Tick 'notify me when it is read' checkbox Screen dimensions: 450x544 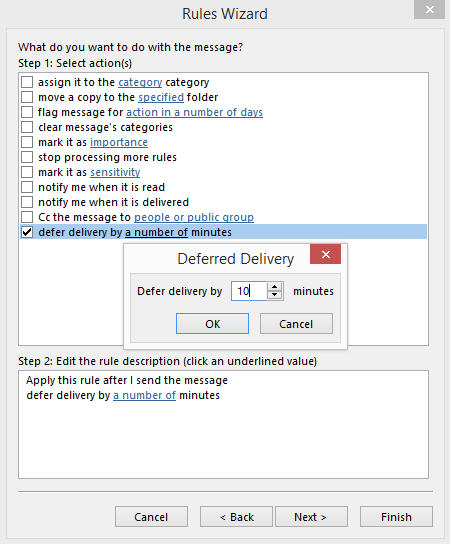tap(27, 187)
